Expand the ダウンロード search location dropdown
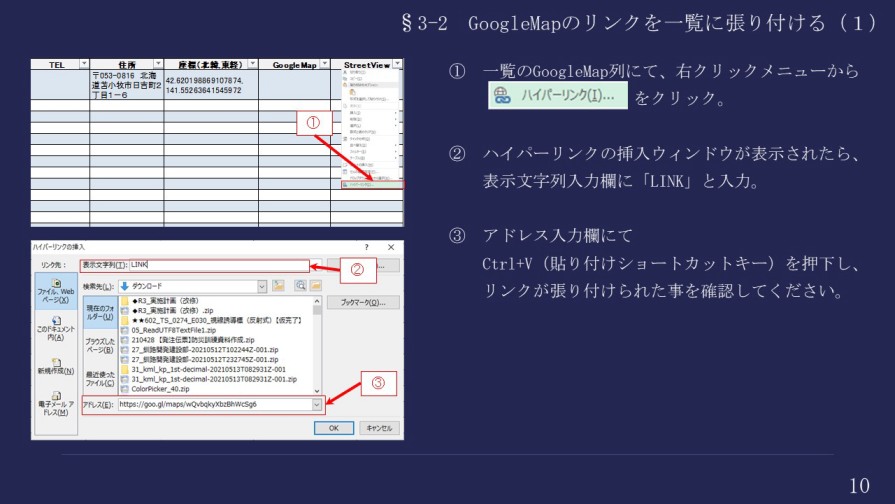 (262, 285)
